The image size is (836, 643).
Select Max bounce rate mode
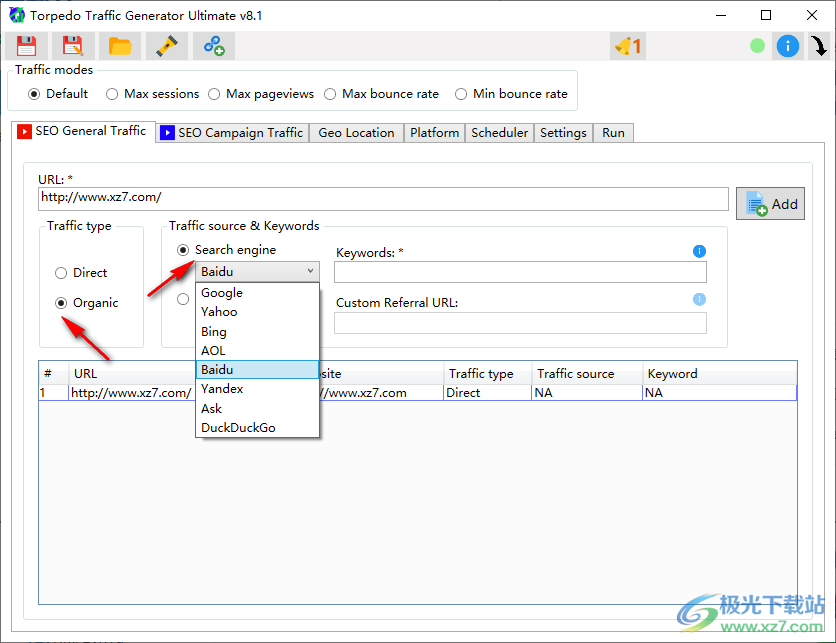(x=382, y=94)
